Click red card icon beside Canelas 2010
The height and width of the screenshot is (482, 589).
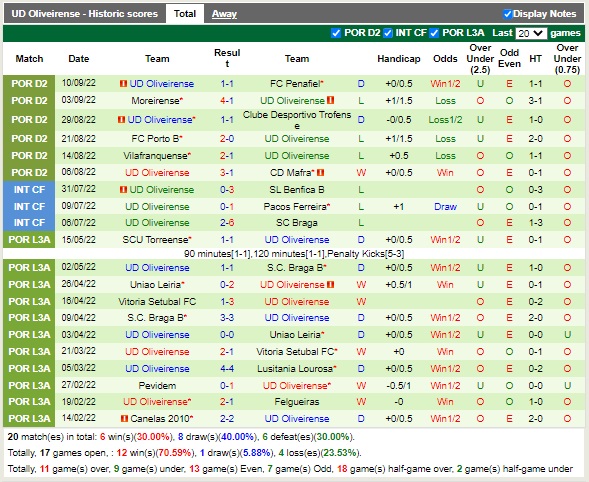125,418
